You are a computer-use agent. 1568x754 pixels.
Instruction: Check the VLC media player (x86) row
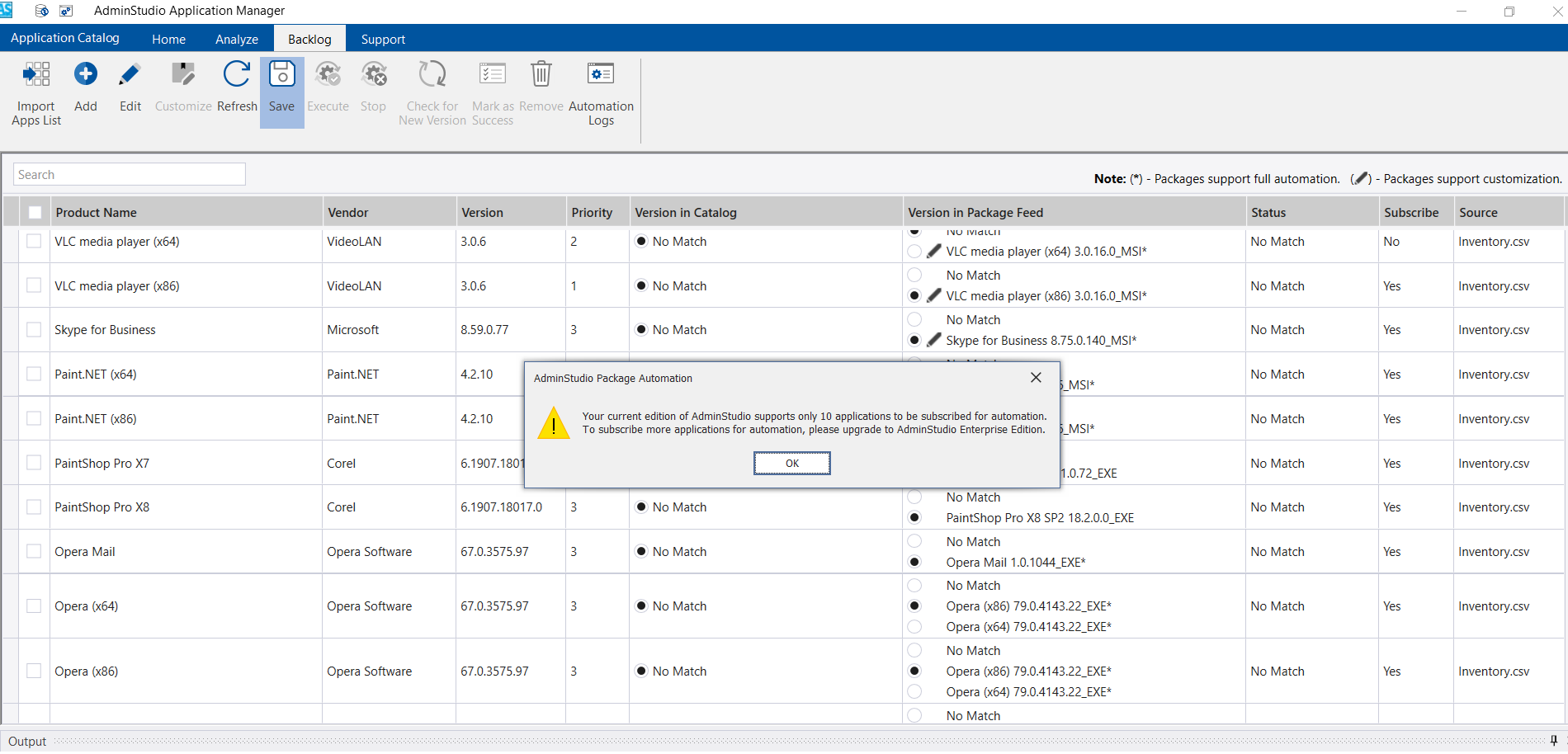tap(34, 285)
